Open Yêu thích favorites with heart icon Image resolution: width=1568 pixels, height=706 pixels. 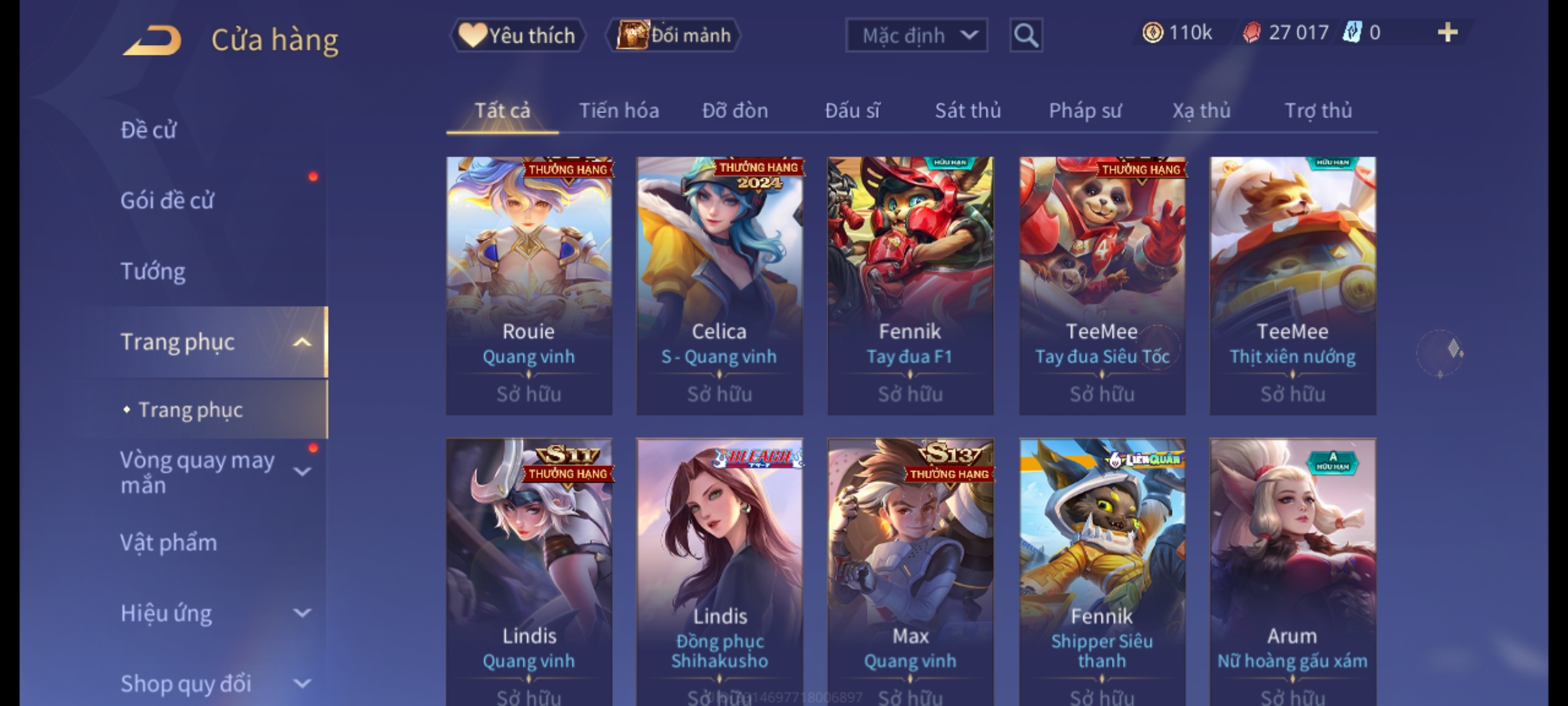click(x=517, y=35)
